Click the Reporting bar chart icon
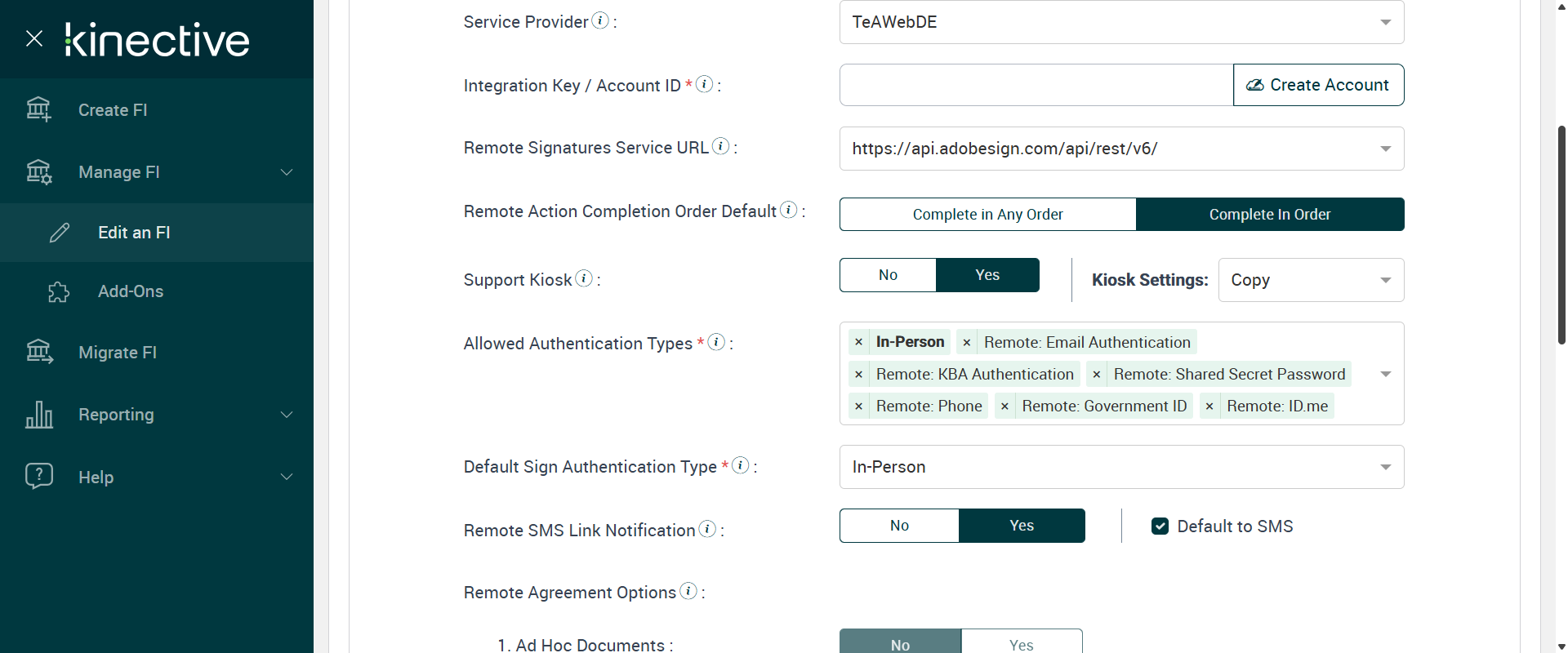 click(x=39, y=415)
